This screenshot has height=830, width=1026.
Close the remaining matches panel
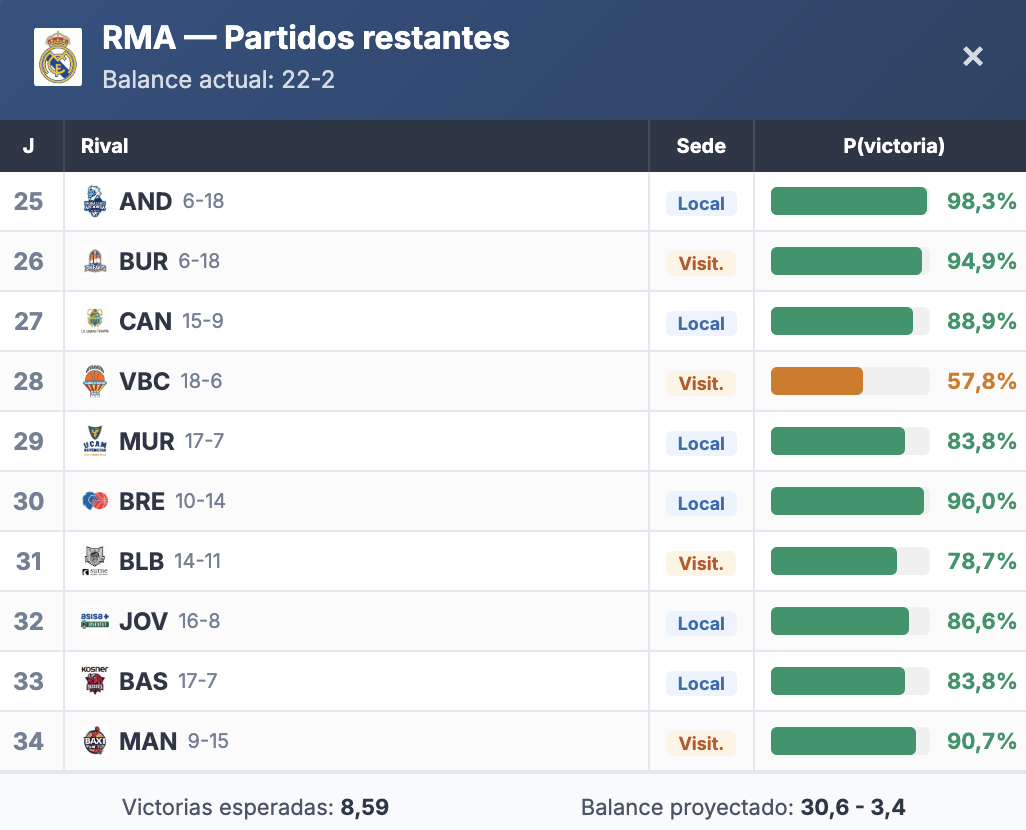[x=973, y=57]
